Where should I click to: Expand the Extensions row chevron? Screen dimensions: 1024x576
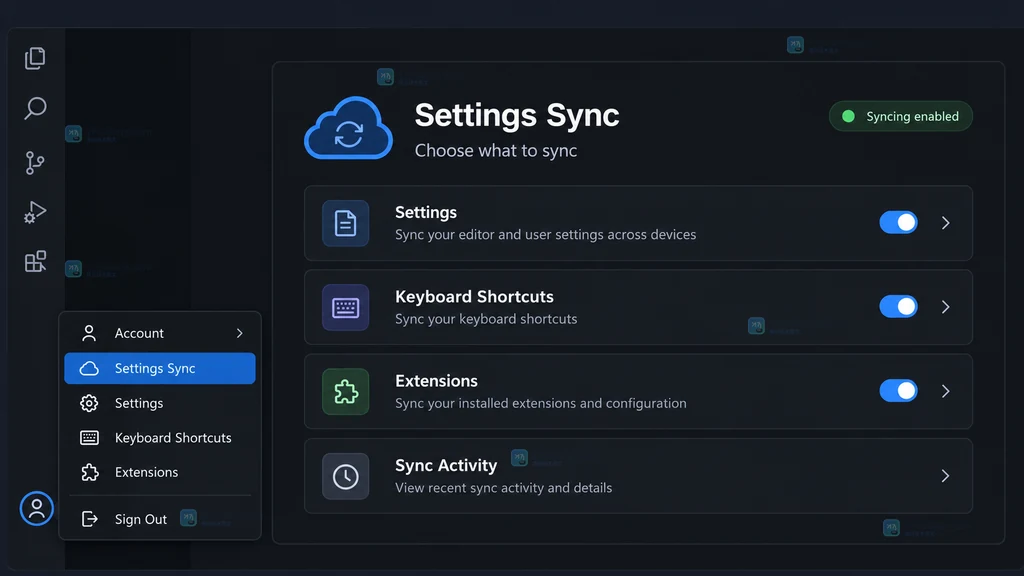(946, 391)
